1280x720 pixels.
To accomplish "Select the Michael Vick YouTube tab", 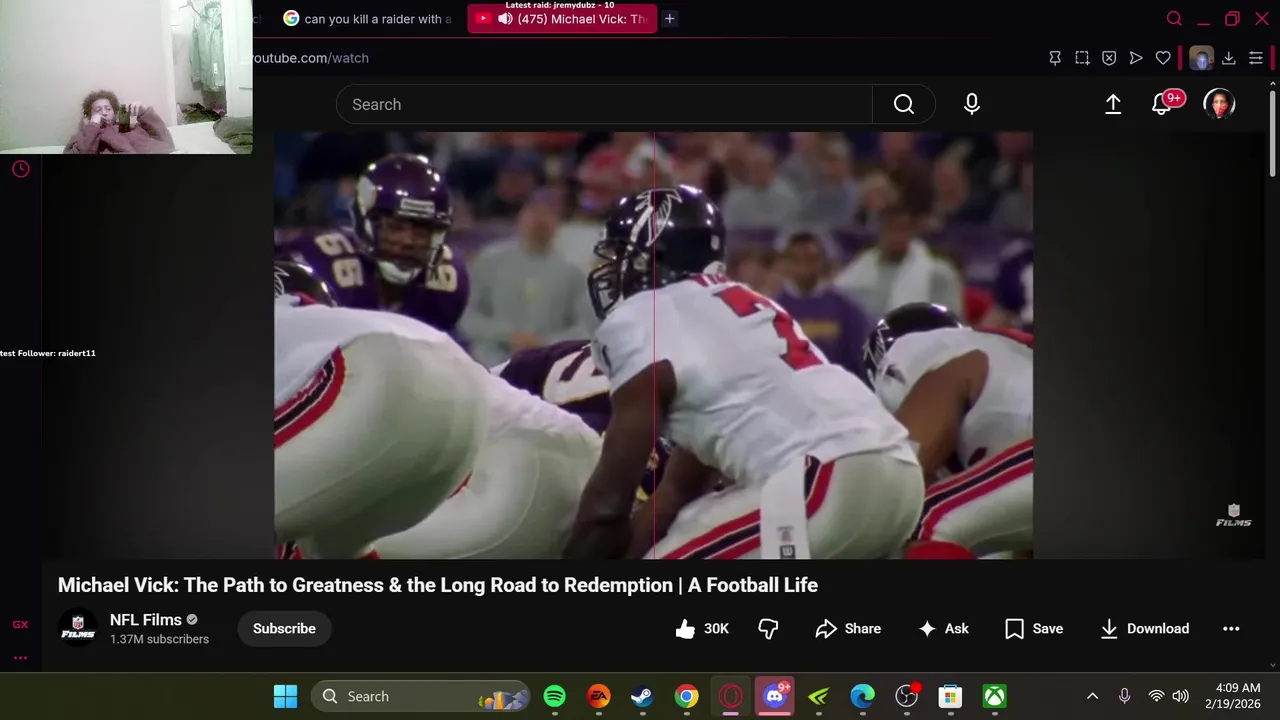I will coord(562,18).
